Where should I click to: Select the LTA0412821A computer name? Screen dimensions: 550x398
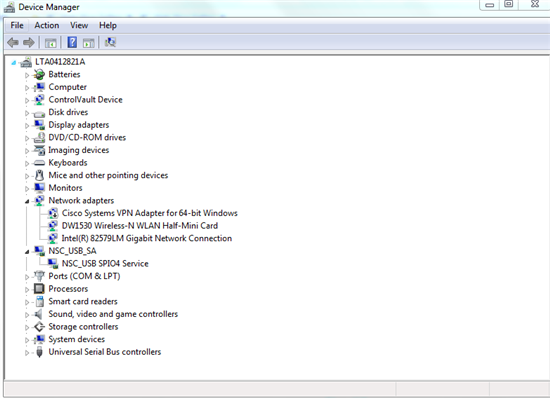coord(60,62)
